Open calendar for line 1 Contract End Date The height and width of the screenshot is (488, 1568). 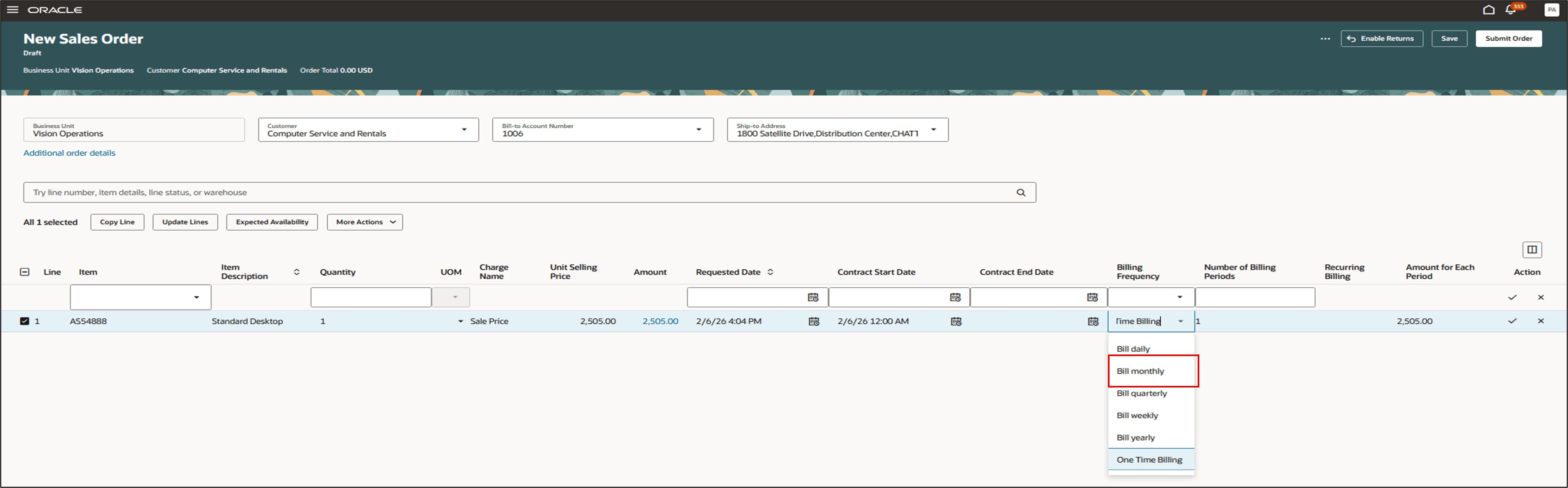click(x=1093, y=321)
